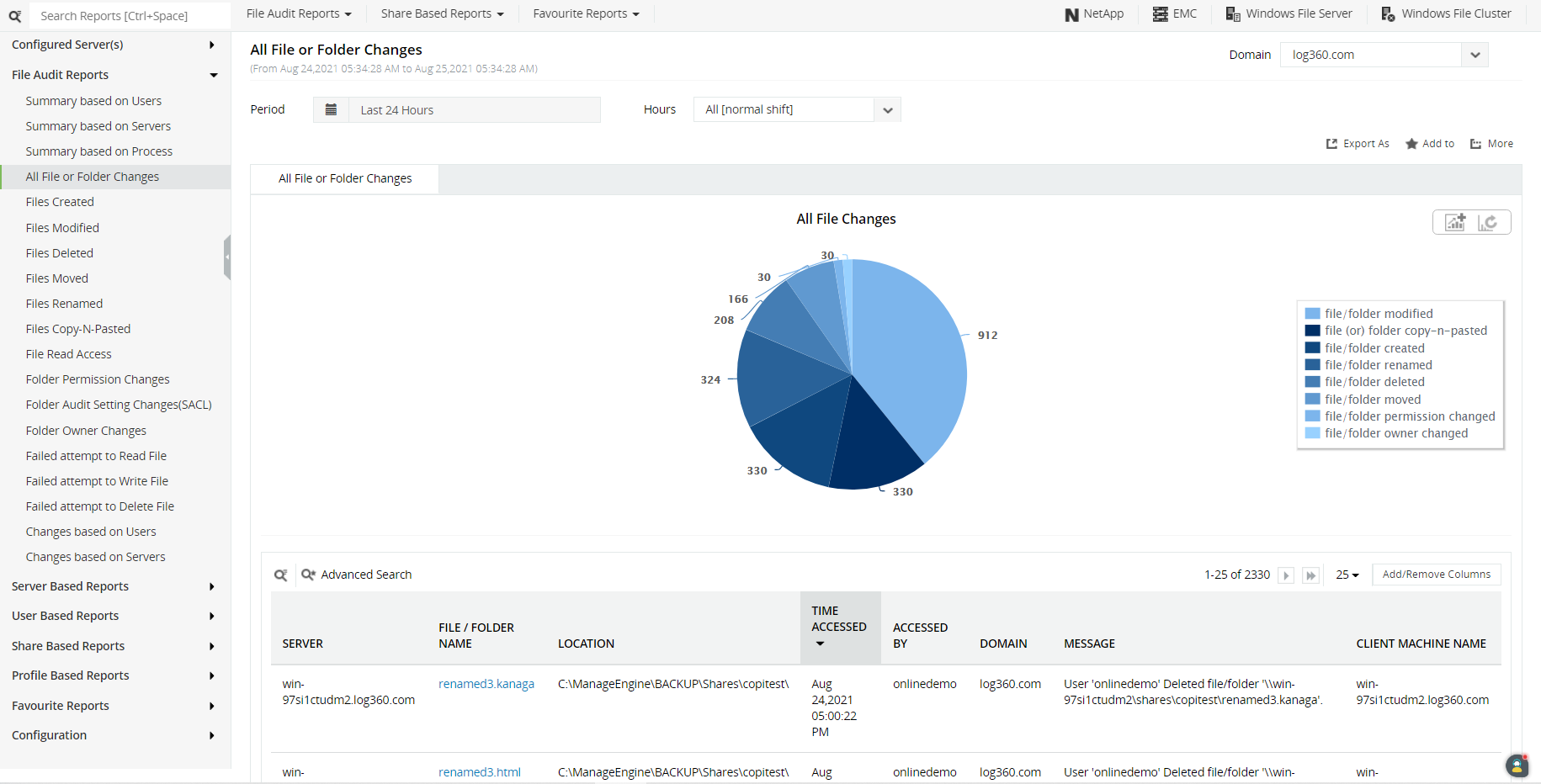Select Files Deleted in sidebar
Viewport: 1541px width, 784px height.
click(x=60, y=253)
